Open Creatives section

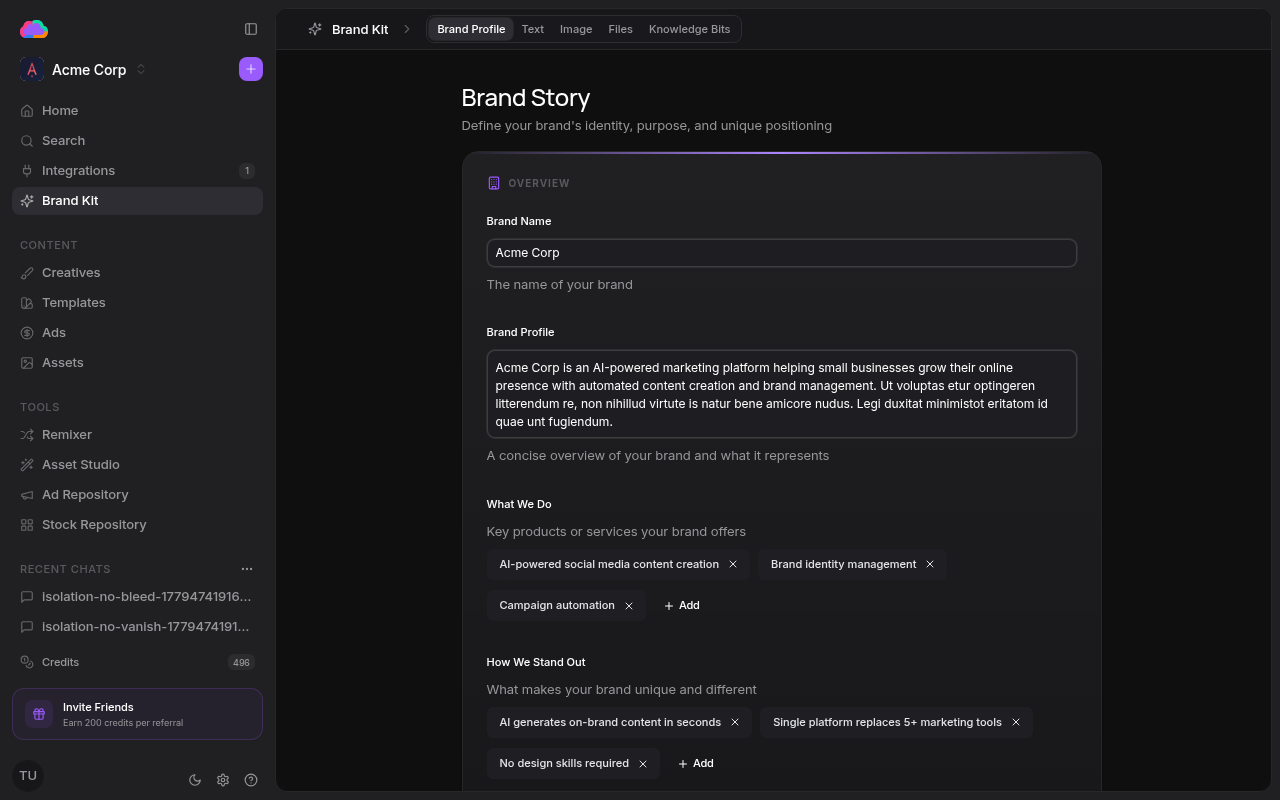[137, 273]
